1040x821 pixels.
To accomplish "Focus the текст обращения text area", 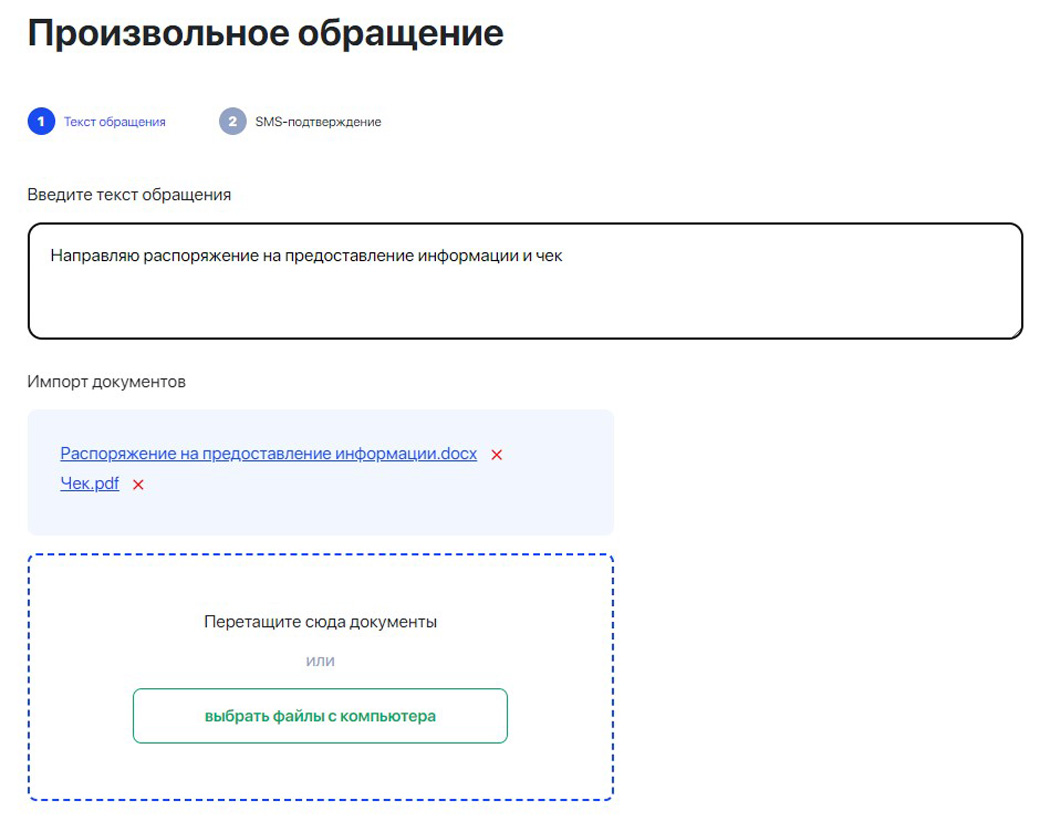I will click(525, 281).
